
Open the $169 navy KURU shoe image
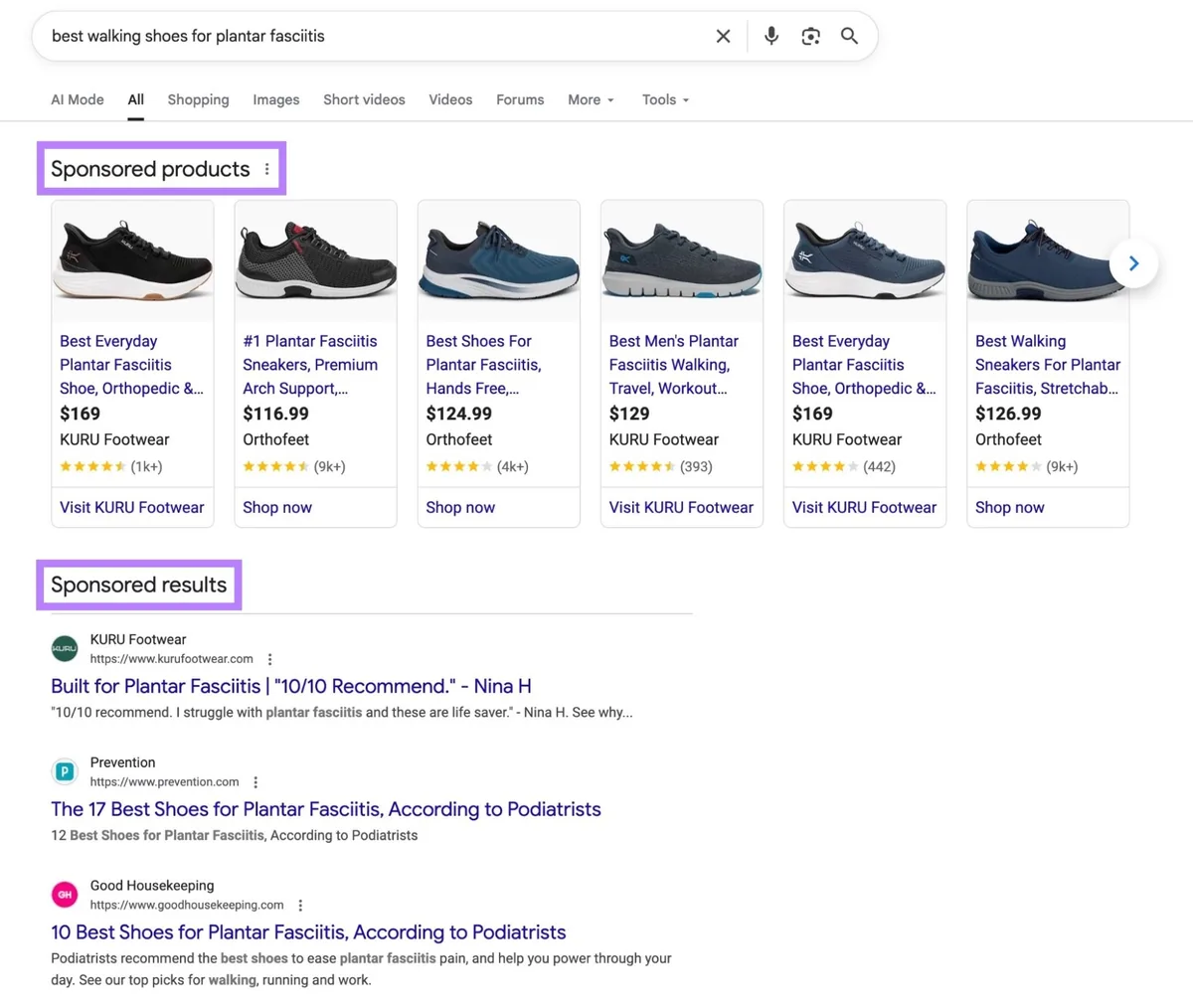point(864,261)
